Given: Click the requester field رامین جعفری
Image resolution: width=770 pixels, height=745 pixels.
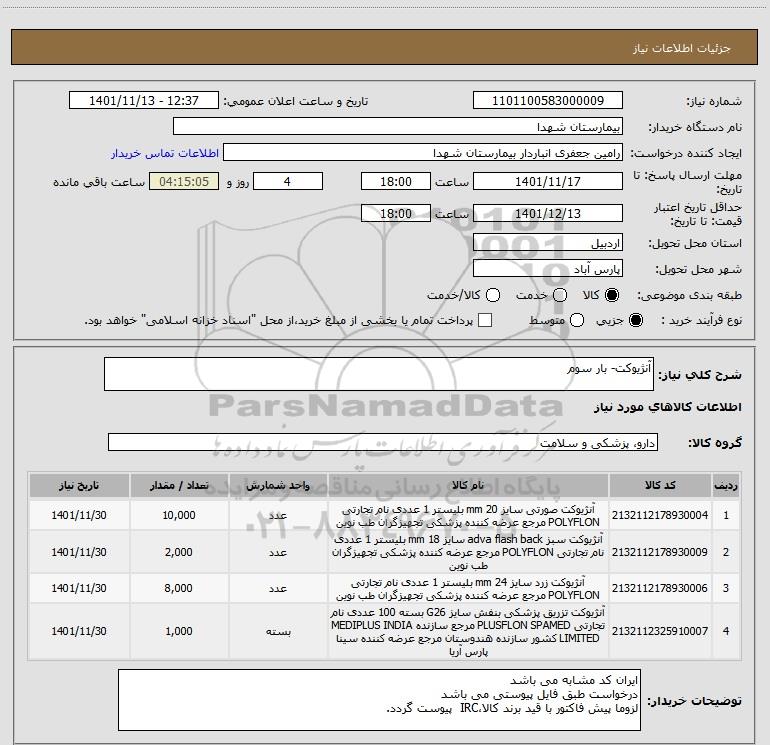Looking at the screenshot, I should (x=423, y=153).
